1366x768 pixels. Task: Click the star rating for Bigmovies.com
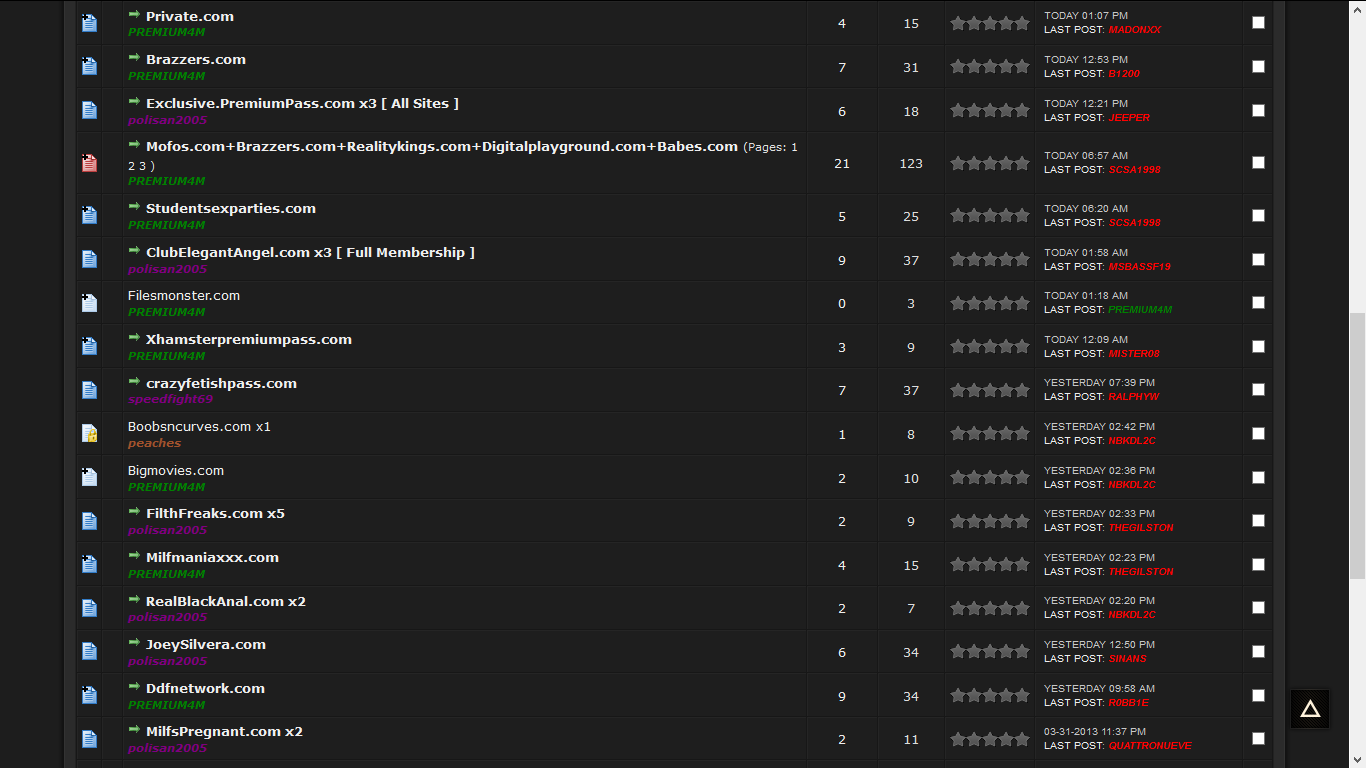[989, 478]
